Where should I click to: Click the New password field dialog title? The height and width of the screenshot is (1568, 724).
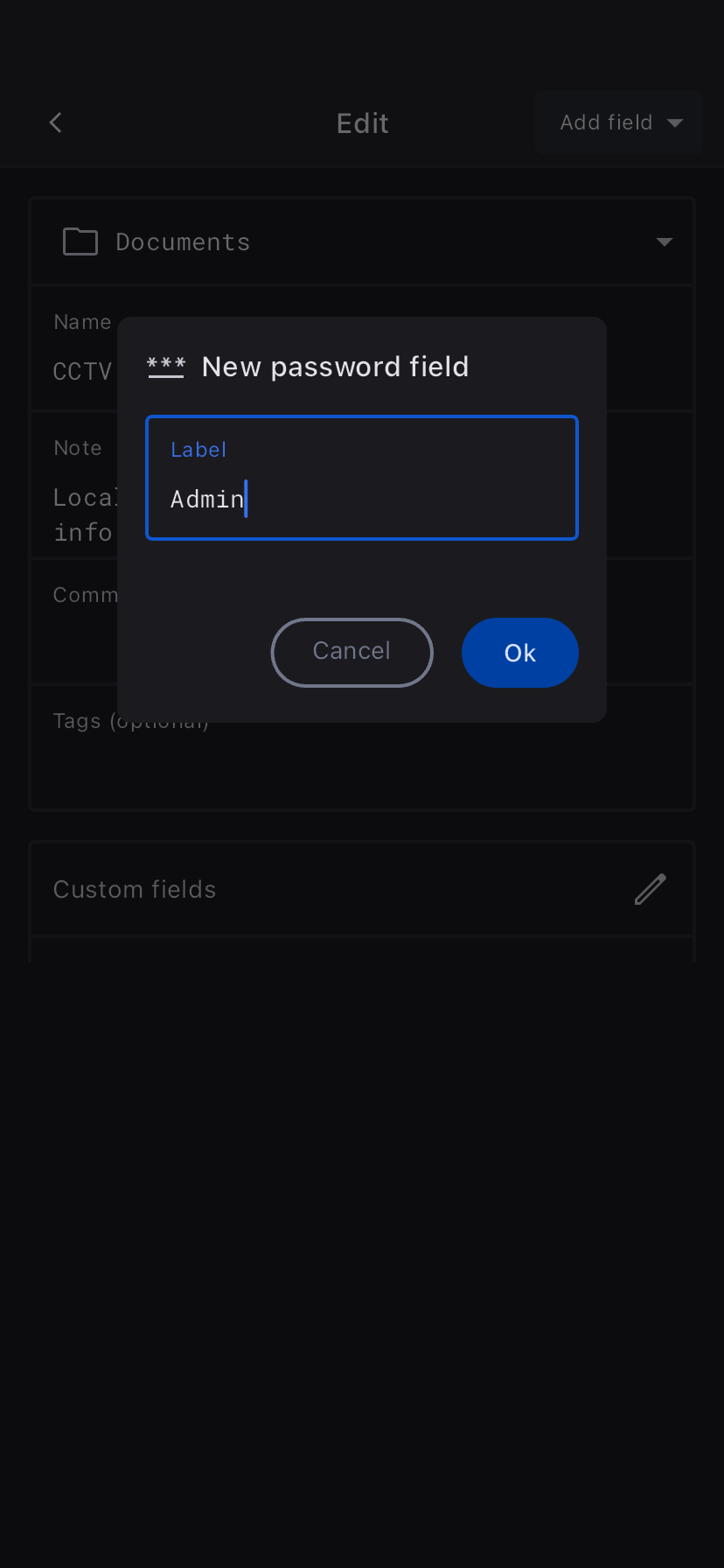point(335,367)
